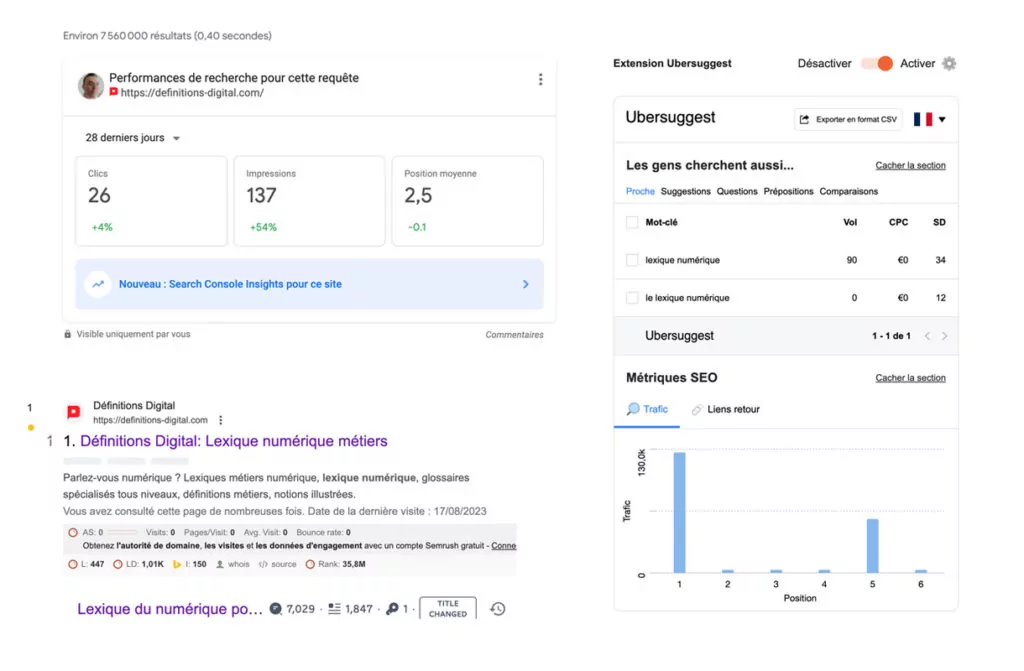
Task: Click the https://definitions-digital.com/ URL in card
Action: point(192,93)
